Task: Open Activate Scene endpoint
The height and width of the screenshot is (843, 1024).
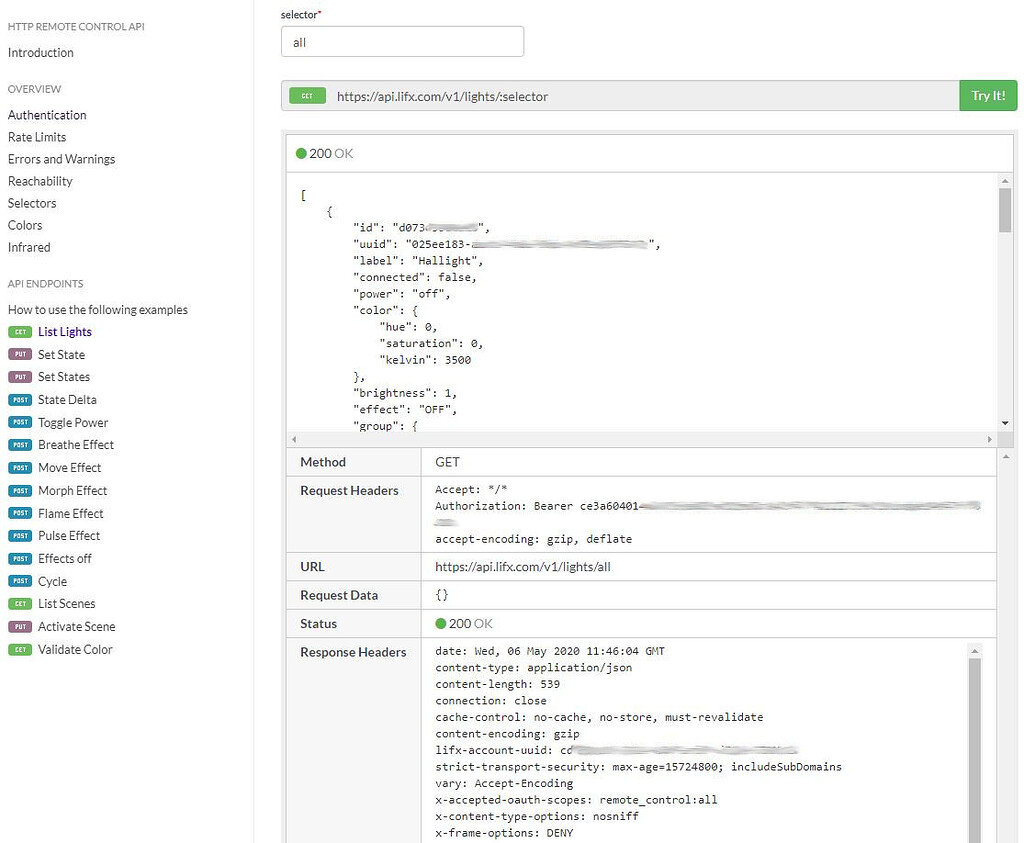Action: click(76, 626)
